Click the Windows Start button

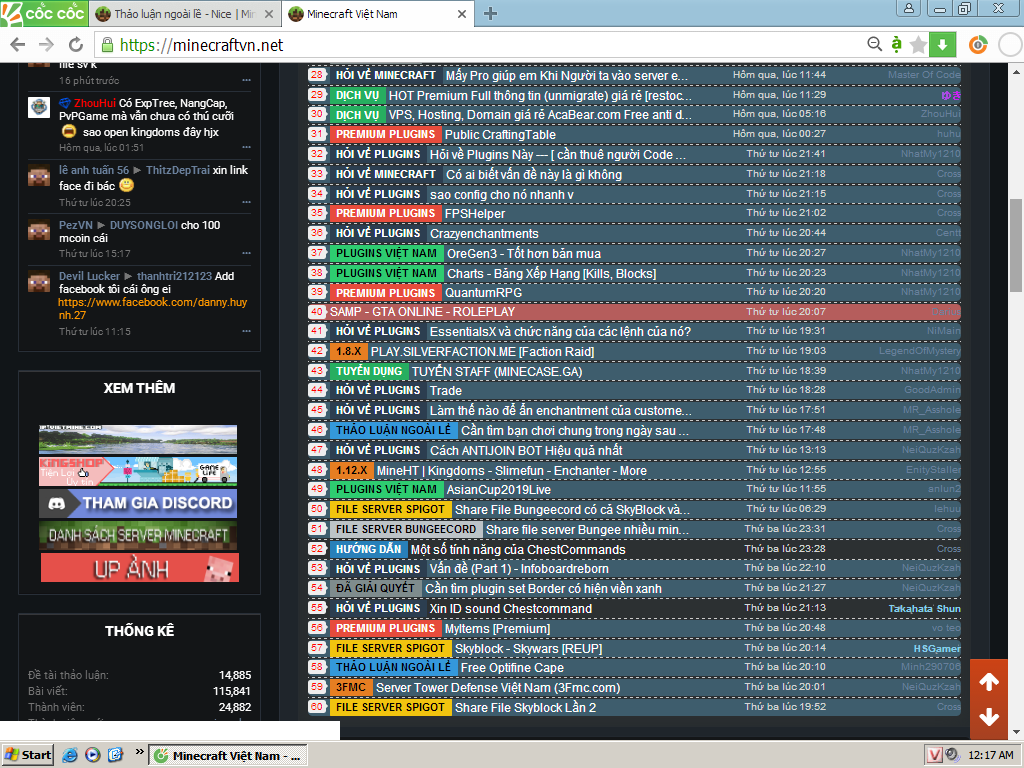click(27, 755)
